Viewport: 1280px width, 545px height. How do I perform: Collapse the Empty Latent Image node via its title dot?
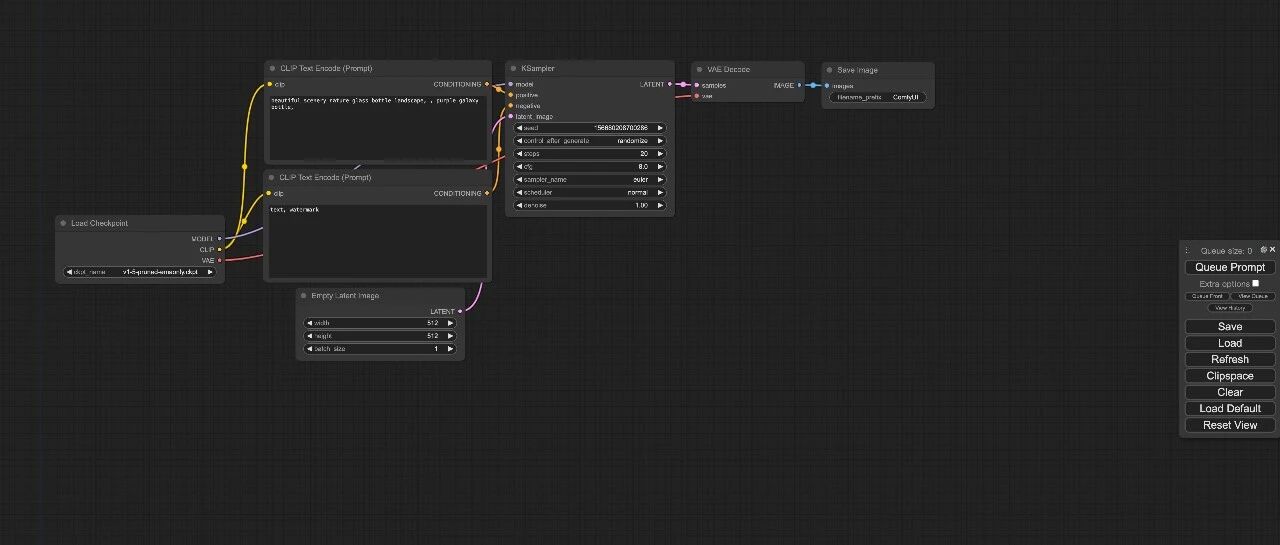coord(303,296)
